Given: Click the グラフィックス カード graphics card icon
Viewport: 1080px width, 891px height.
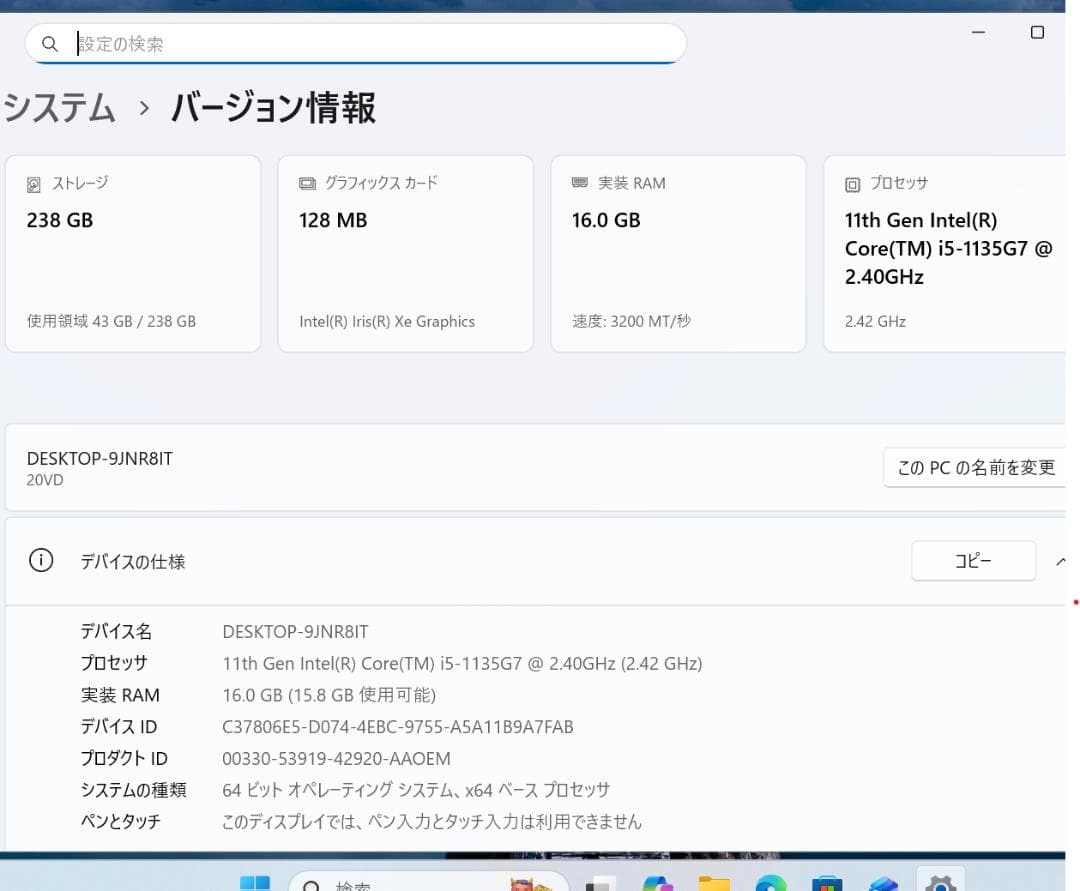Looking at the screenshot, I should coord(306,182).
